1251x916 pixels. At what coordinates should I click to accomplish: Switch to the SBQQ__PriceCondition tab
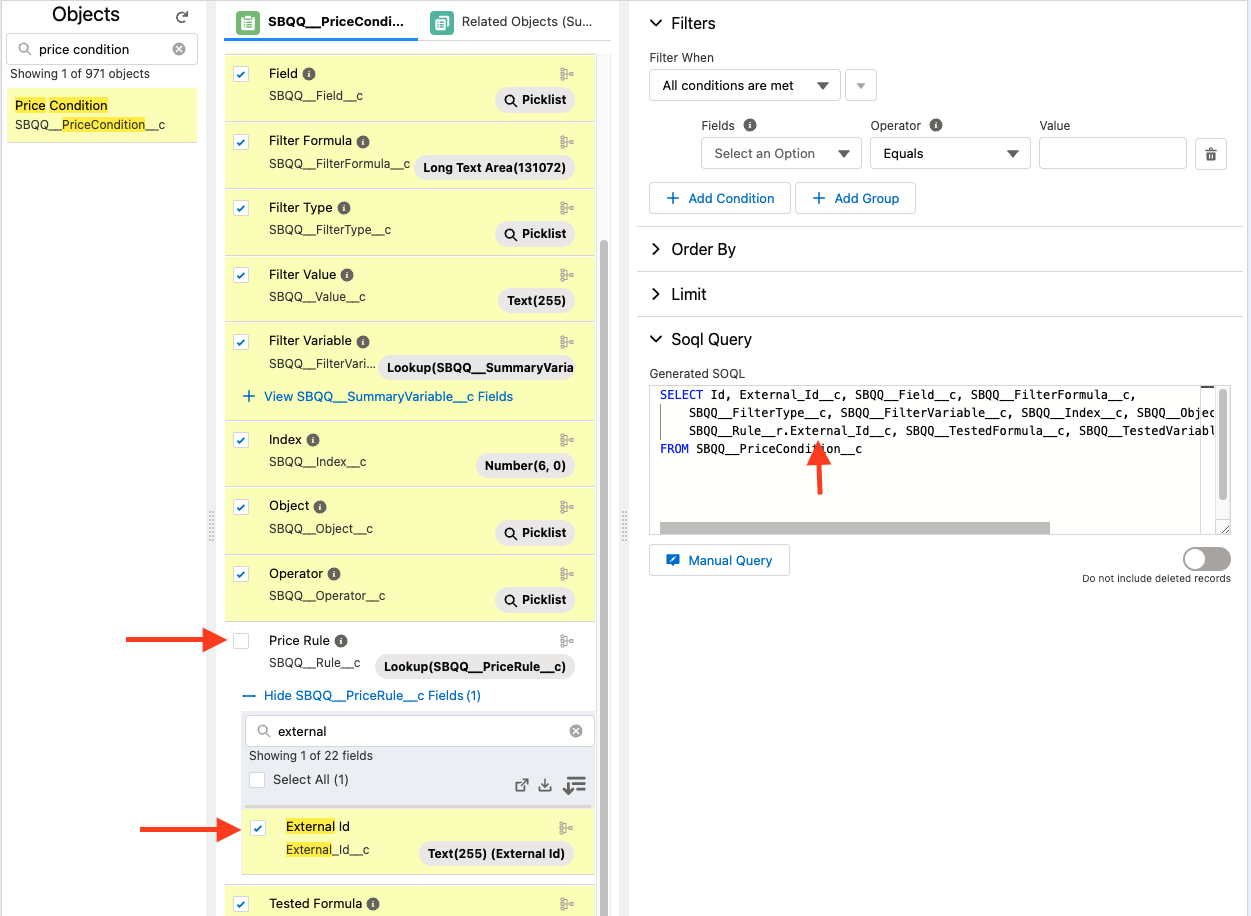pyautogui.click(x=321, y=21)
